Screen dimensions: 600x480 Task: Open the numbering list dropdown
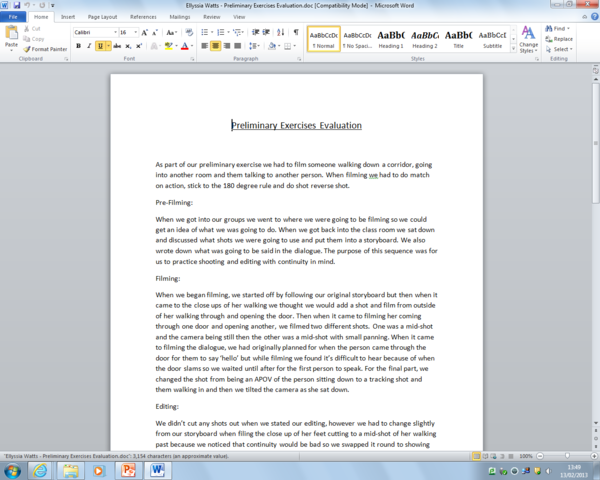click(228, 32)
